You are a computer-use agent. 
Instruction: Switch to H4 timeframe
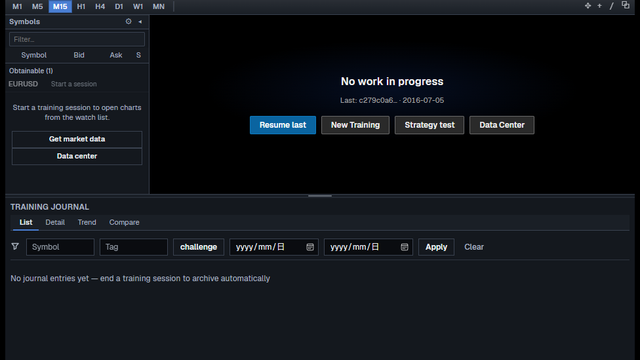point(100,7)
